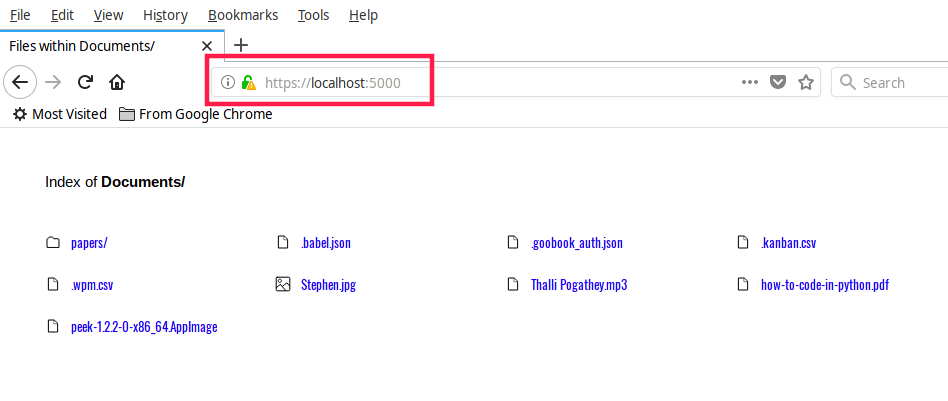Click the how-to-code-in-python.pdf link
Viewport: 948px width, 401px height.
[x=824, y=285]
